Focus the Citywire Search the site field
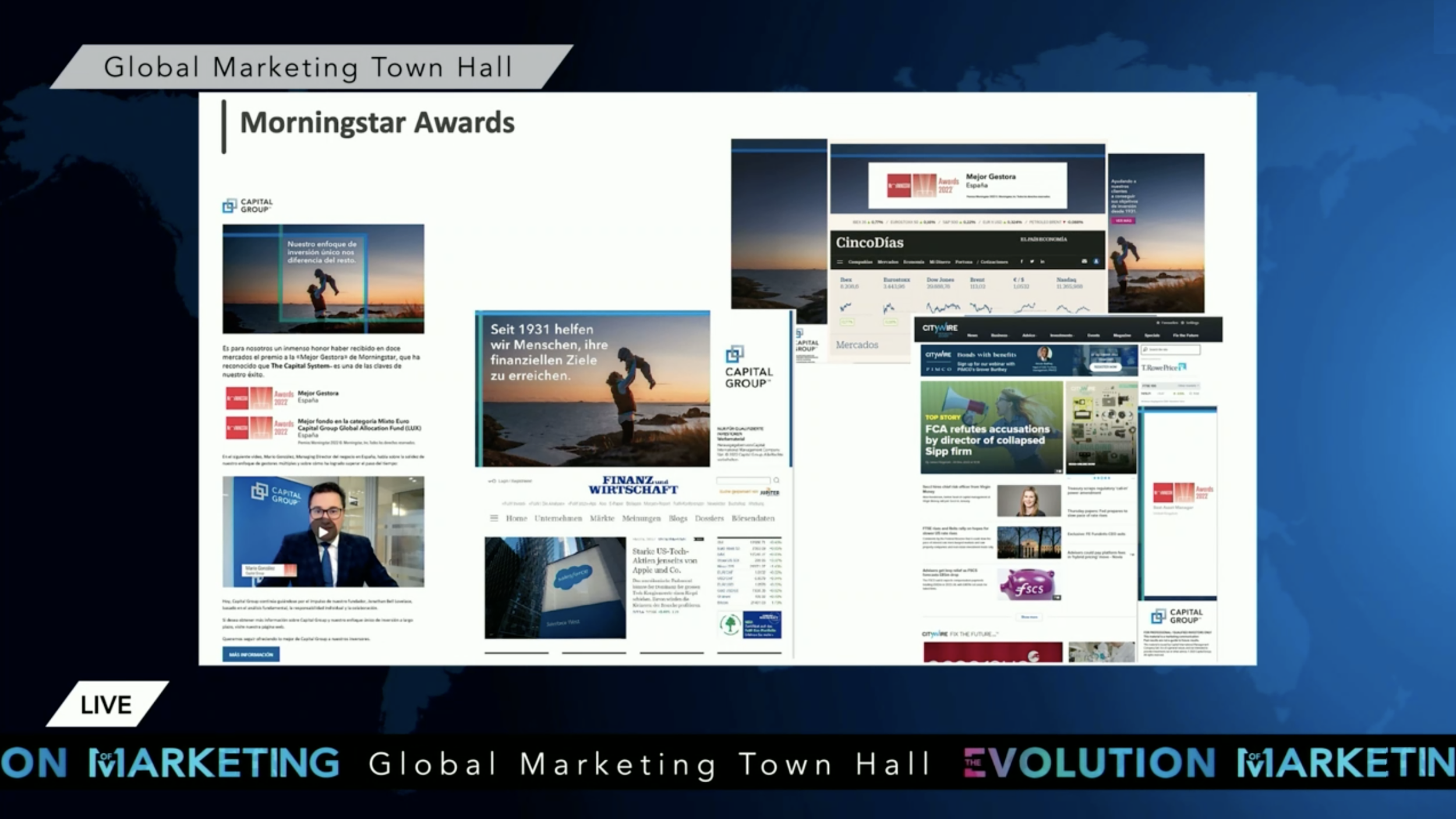This screenshot has height=819, width=1456. click(1171, 350)
